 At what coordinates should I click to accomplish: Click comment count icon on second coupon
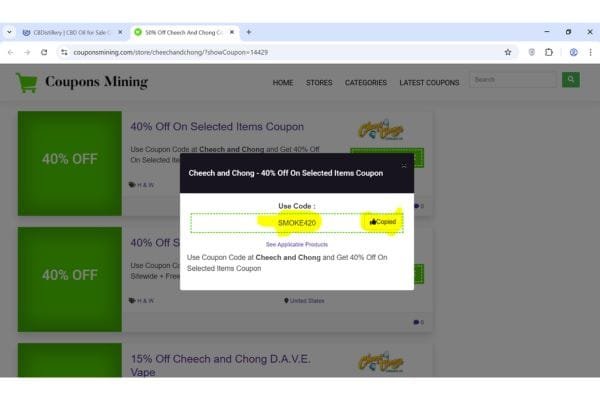[x=418, y=322]
